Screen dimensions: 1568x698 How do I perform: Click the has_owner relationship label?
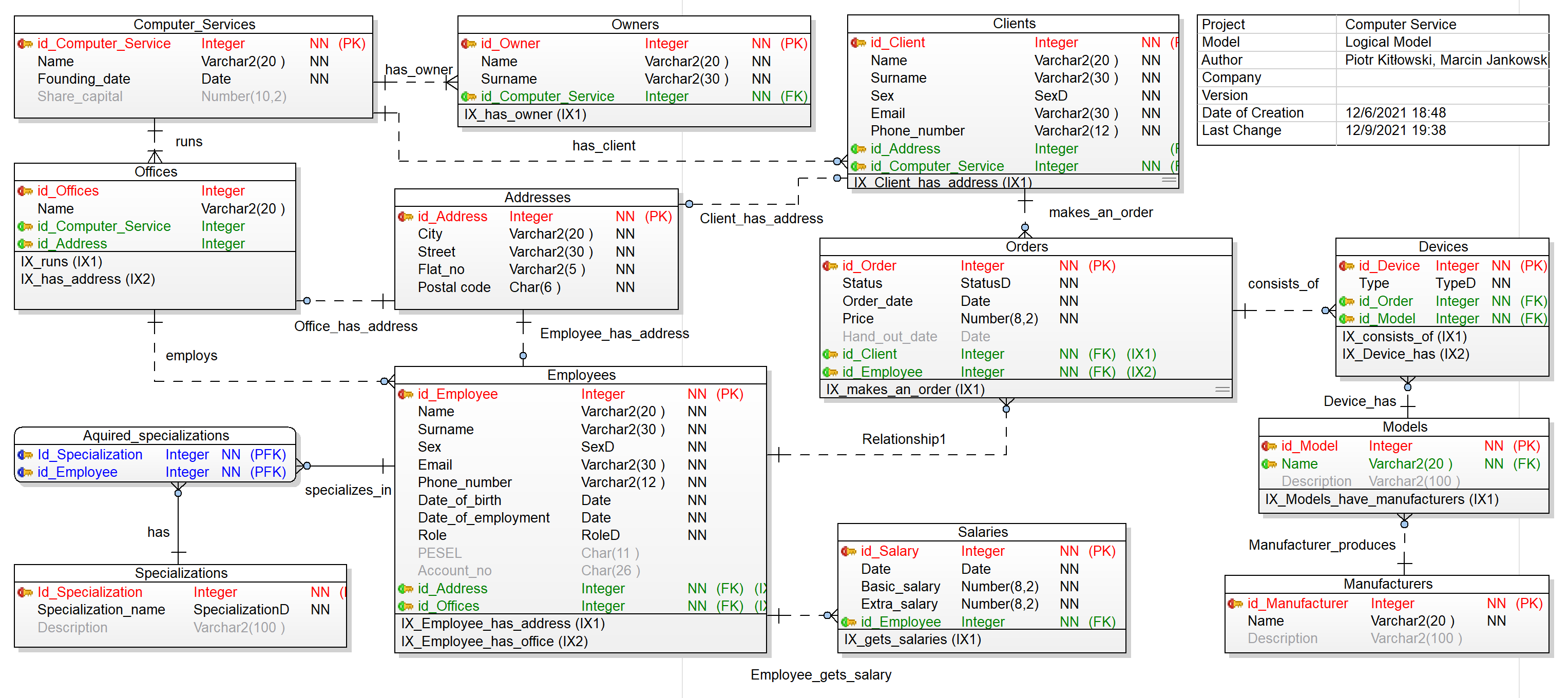click(x=419, y=69)
